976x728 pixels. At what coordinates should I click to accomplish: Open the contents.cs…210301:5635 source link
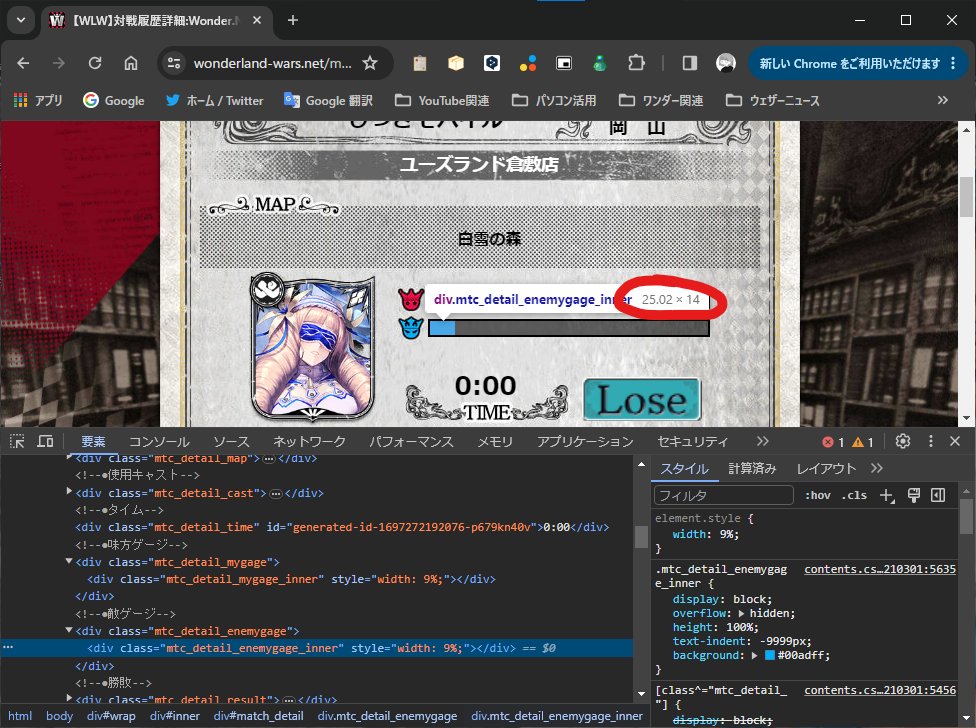coord(880,569)
